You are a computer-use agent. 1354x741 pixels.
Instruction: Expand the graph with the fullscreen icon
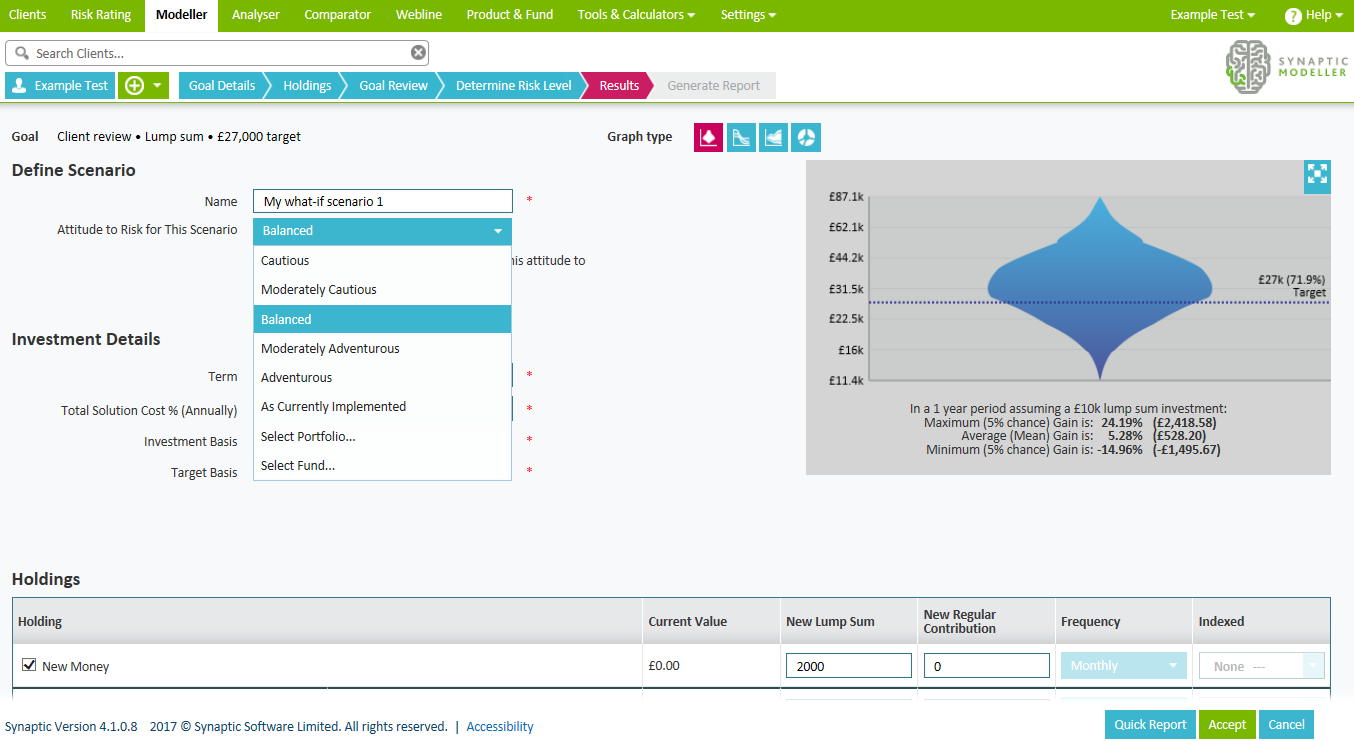click(1318, 175)
